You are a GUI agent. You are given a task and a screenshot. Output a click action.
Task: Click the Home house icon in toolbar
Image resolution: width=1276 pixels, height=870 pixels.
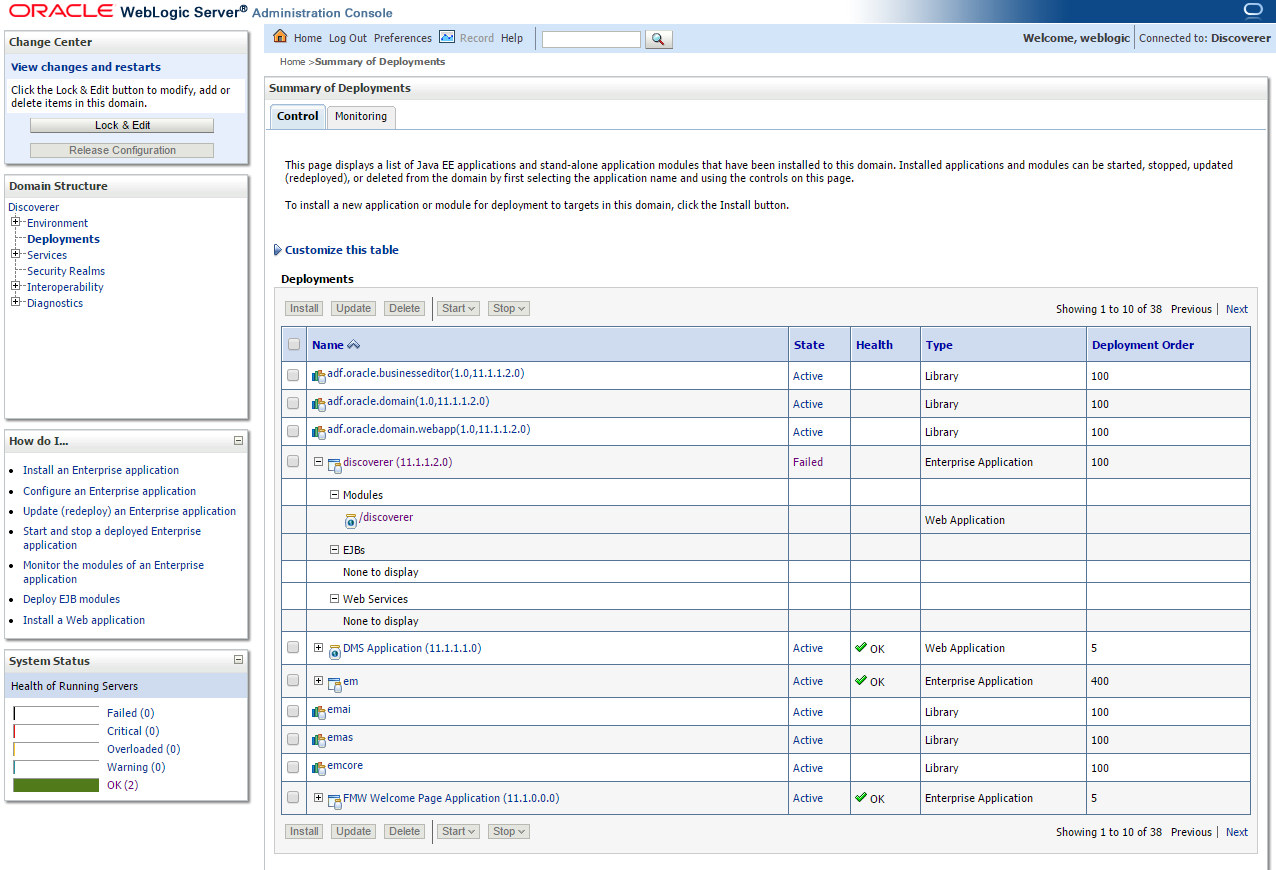(280, 37)
